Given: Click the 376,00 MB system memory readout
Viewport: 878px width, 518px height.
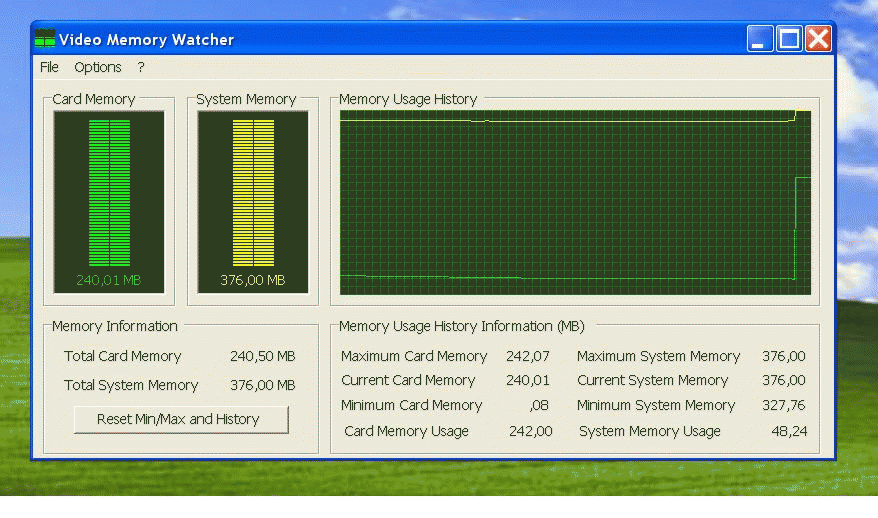Looking at the screenshot, I should (253, 280).
